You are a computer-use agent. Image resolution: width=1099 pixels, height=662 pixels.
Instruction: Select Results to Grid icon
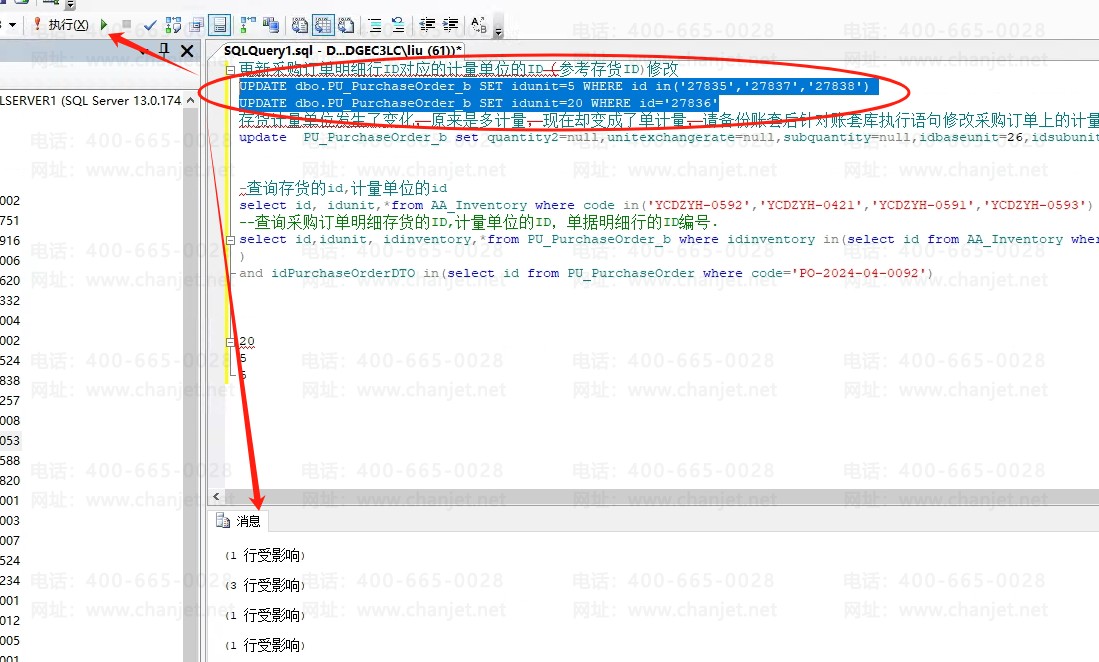tap(323, 26)
